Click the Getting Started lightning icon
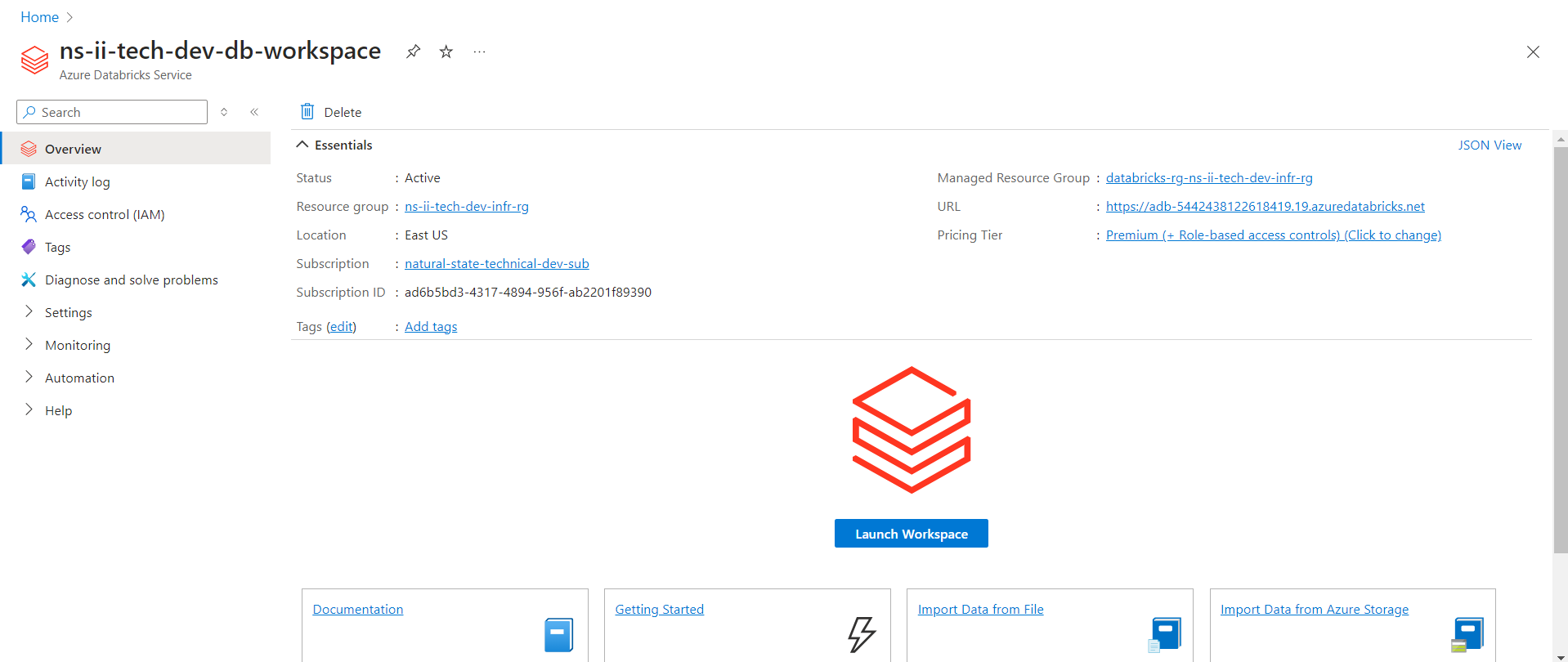Viewport: 1568px width, 662px height. click(862, 634)
